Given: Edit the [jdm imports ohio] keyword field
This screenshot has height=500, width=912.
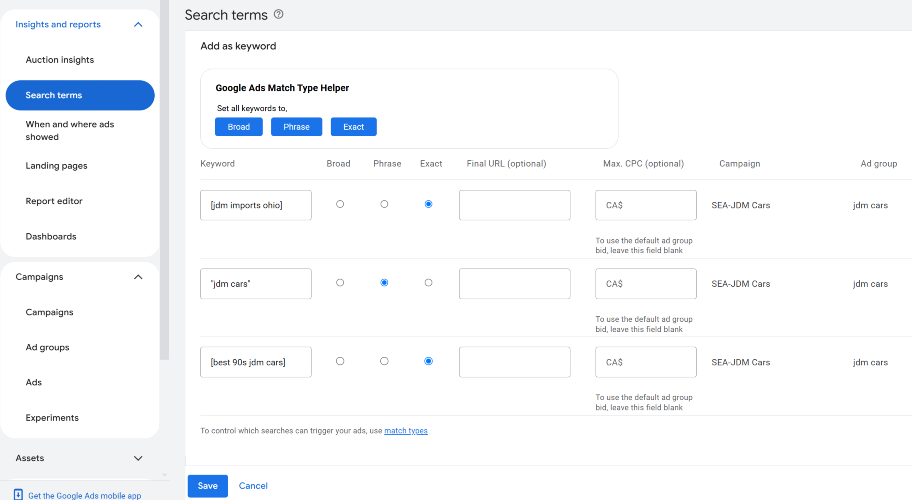Looking at the screenshot, I should point(256,205).
